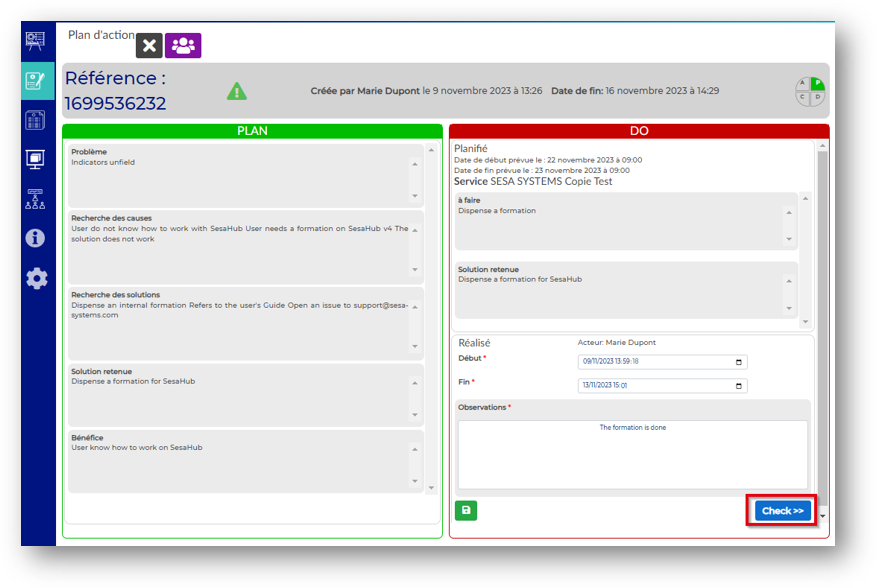Open the calendar grid sidebar icon
The height and width of the screenshot is (588, 877).
point(36,120)
